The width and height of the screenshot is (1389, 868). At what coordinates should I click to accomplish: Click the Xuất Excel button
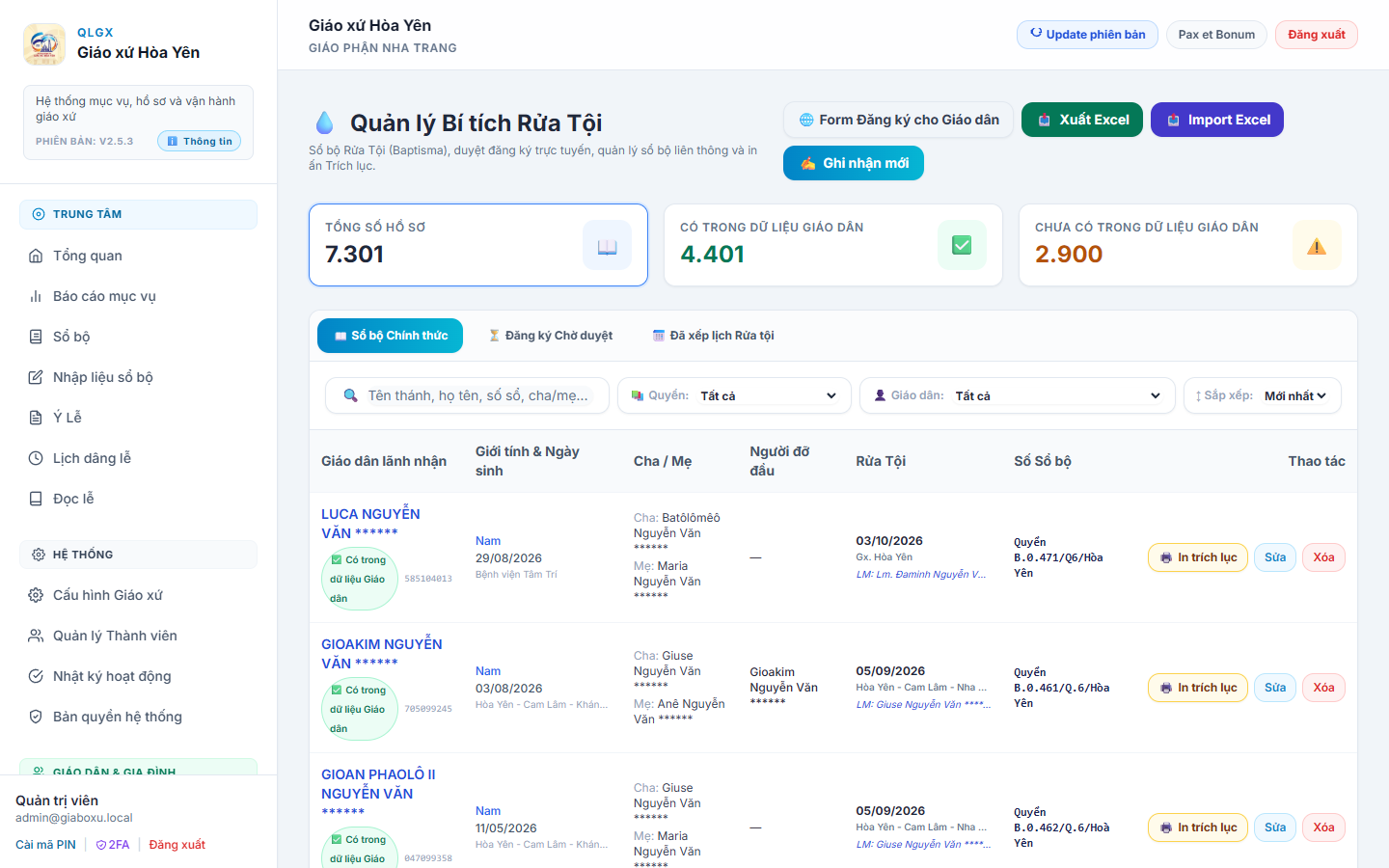point(1082,120)
